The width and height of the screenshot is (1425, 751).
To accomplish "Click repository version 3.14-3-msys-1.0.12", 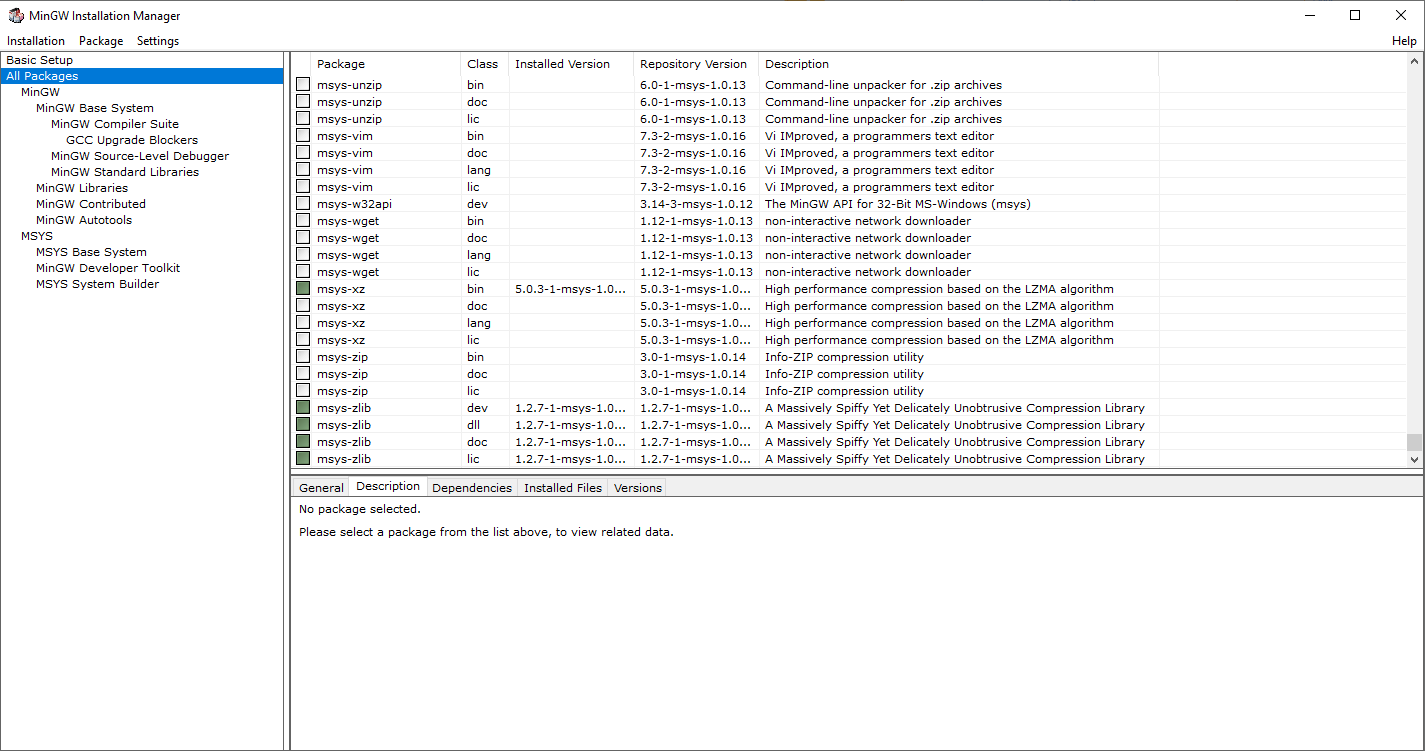I will tap(696, 204).
